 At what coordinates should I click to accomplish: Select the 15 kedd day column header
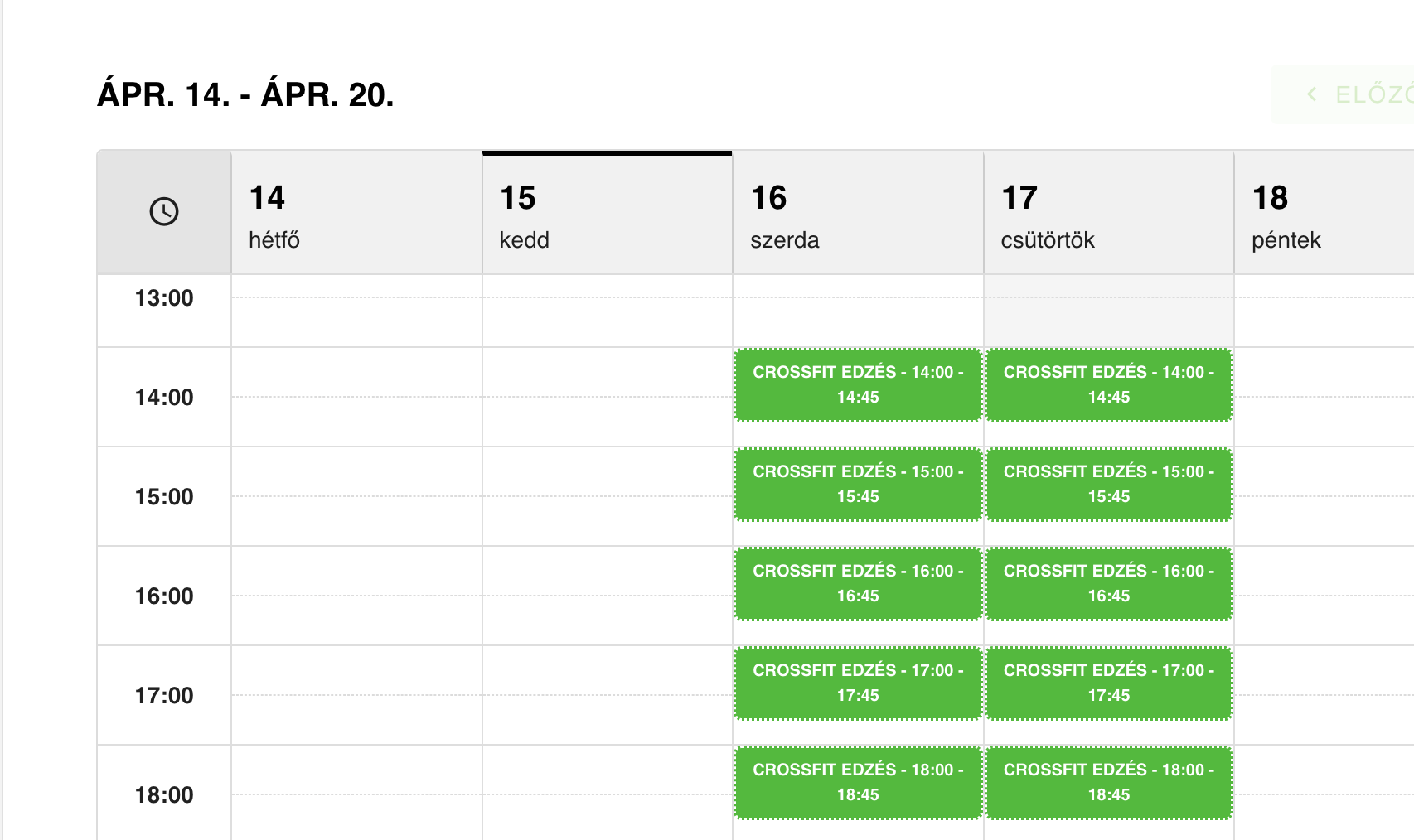click(x=607, y=214)
